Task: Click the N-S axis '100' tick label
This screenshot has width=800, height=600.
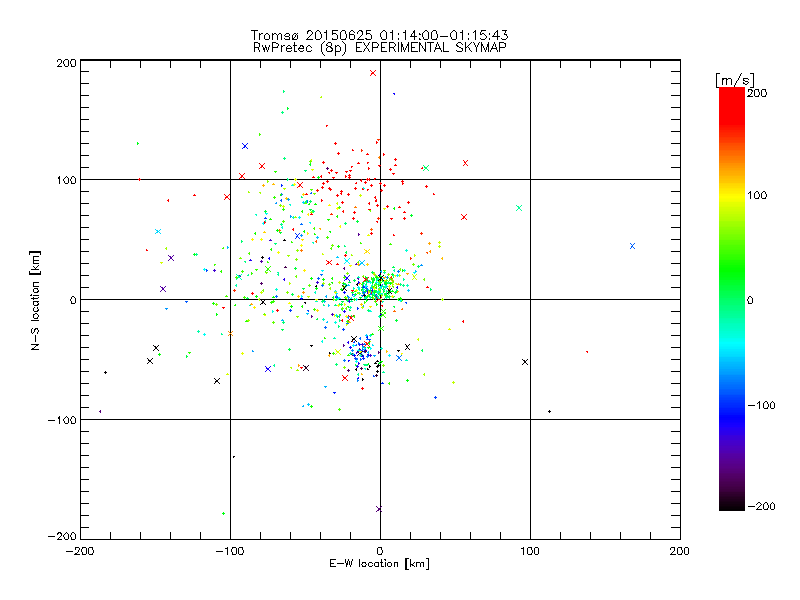Action: [66, 180]
